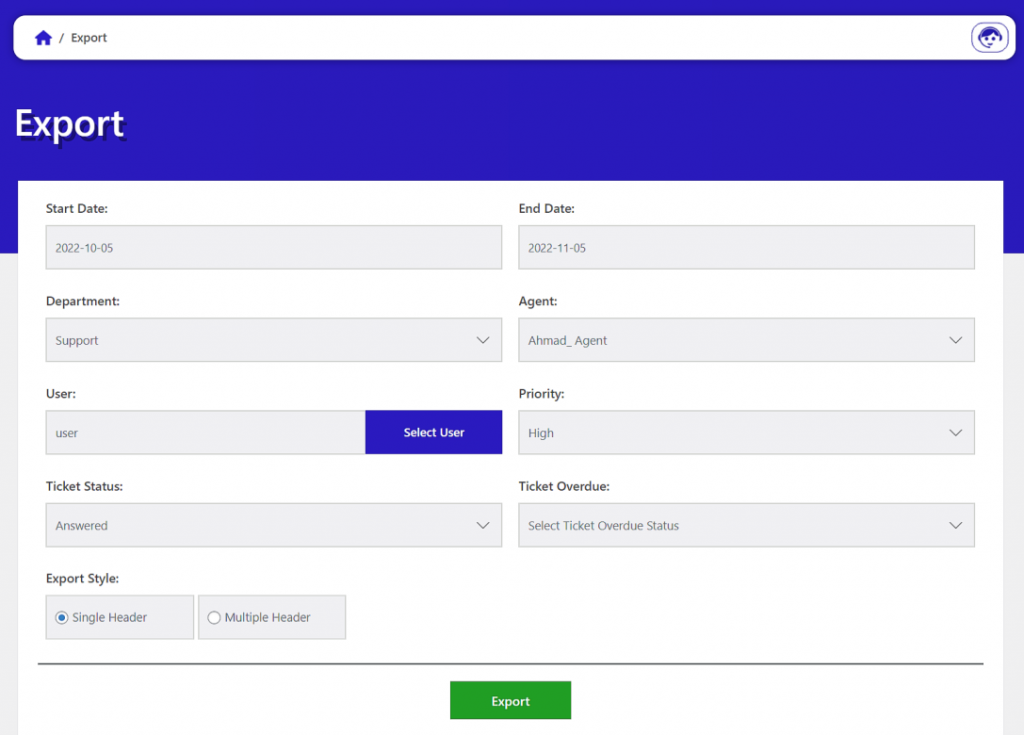Click the Select User button
Viewport: 1024px width, 735px height.
(433, 432)
